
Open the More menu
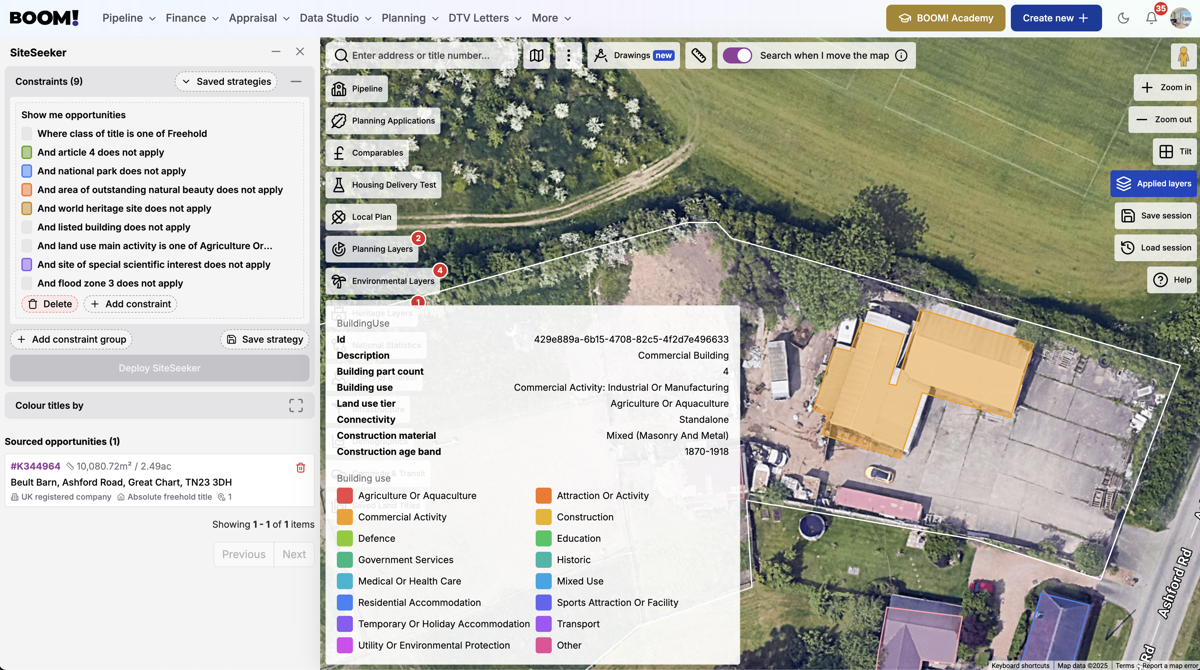[551, 18]
